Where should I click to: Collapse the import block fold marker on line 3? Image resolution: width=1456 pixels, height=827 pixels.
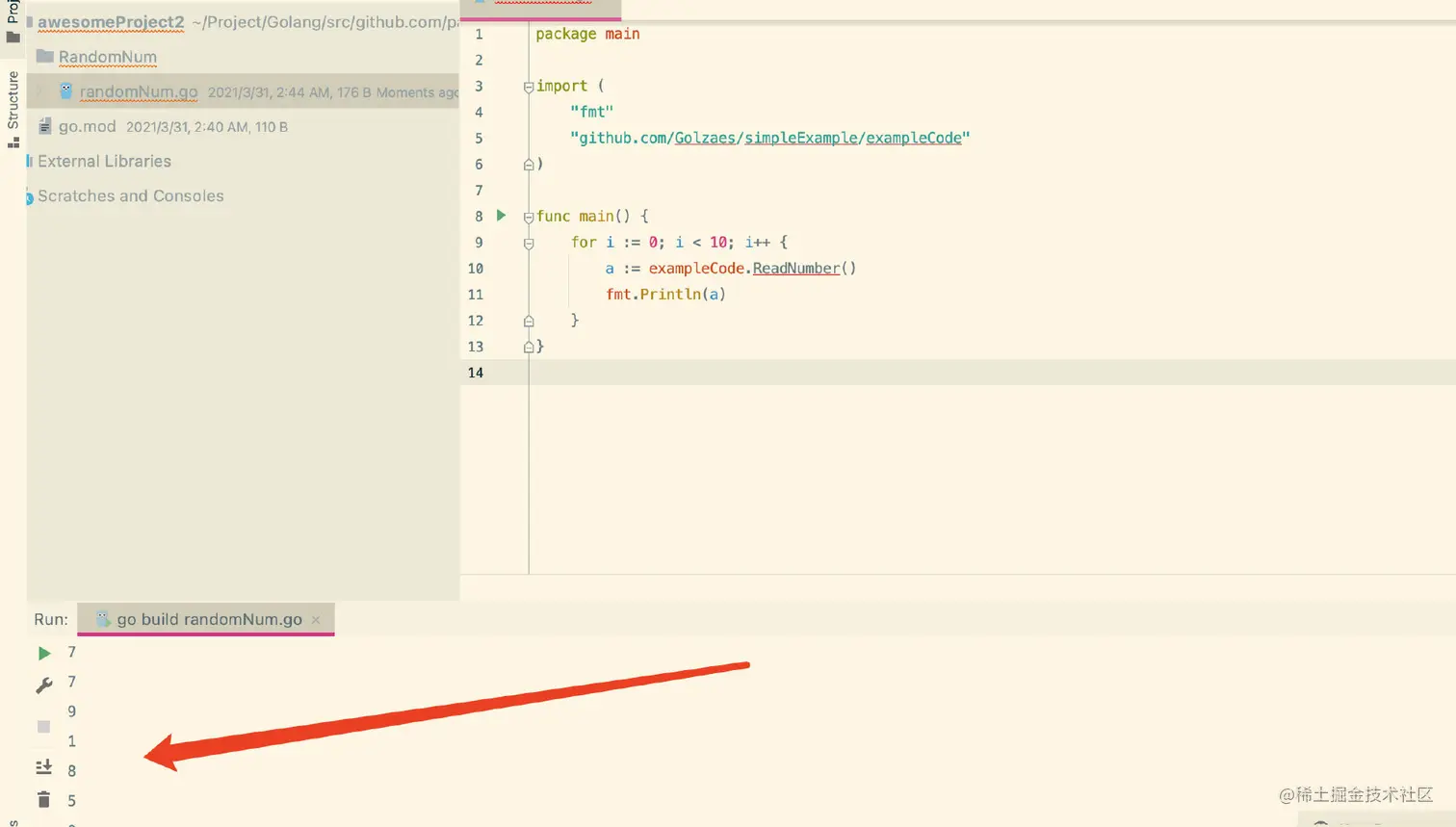529,87
